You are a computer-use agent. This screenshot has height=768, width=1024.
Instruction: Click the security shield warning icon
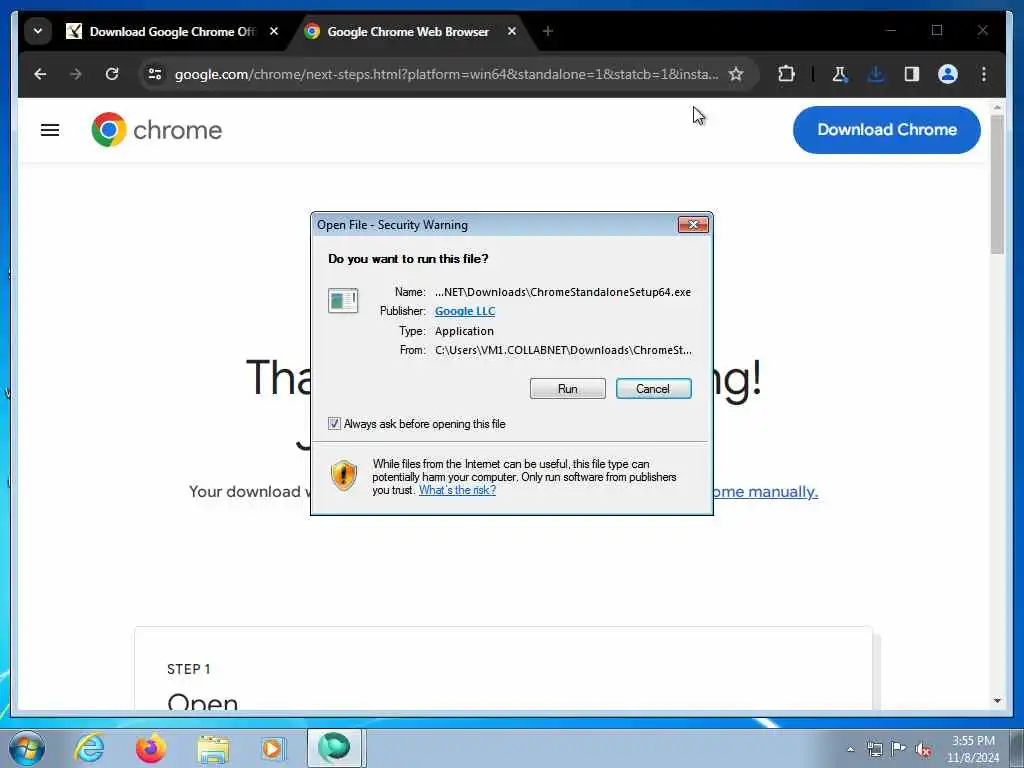(x=343, y=476)
